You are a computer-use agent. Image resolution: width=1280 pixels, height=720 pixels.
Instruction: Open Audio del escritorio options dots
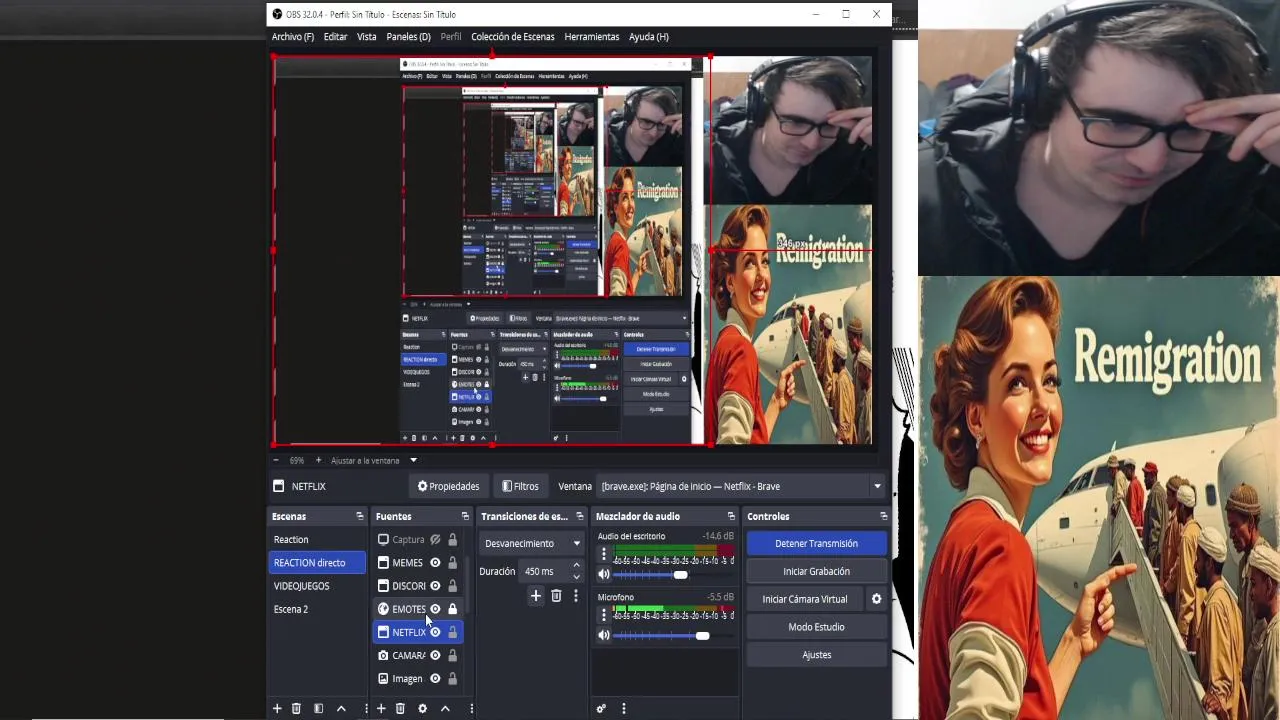603,554
